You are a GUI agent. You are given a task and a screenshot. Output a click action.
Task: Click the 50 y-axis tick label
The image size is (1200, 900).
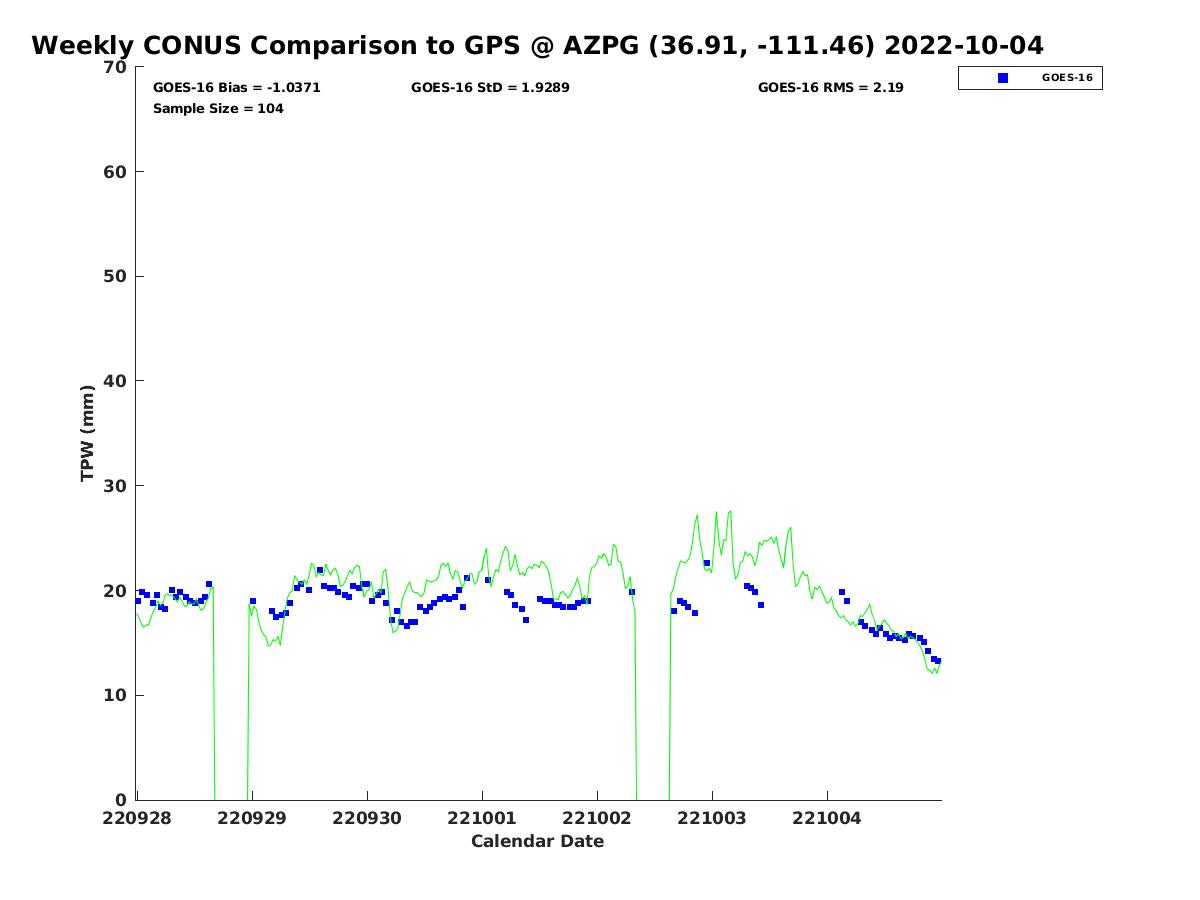coord(115,276)
